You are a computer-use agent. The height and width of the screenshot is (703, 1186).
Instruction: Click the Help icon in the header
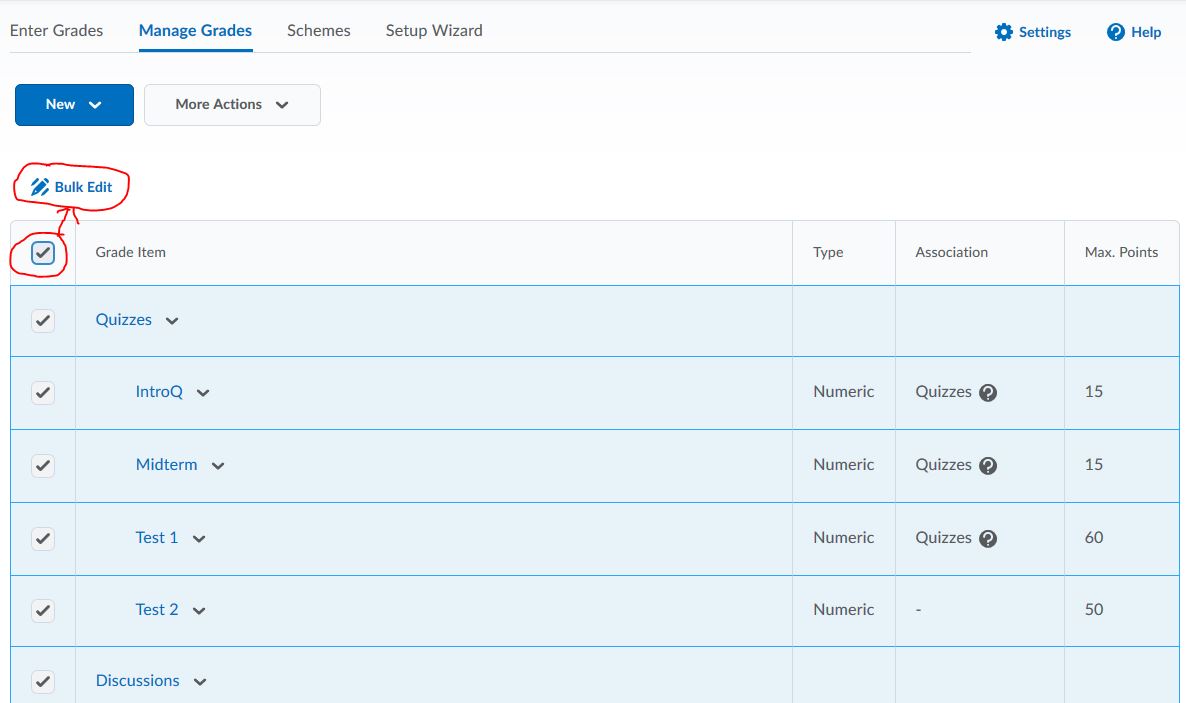(x=1113, y=31)
